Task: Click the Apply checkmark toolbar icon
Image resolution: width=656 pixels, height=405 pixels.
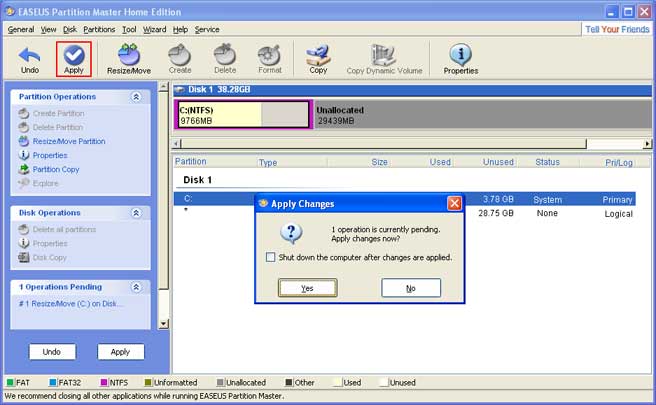Action: click(x=74, y=59)
